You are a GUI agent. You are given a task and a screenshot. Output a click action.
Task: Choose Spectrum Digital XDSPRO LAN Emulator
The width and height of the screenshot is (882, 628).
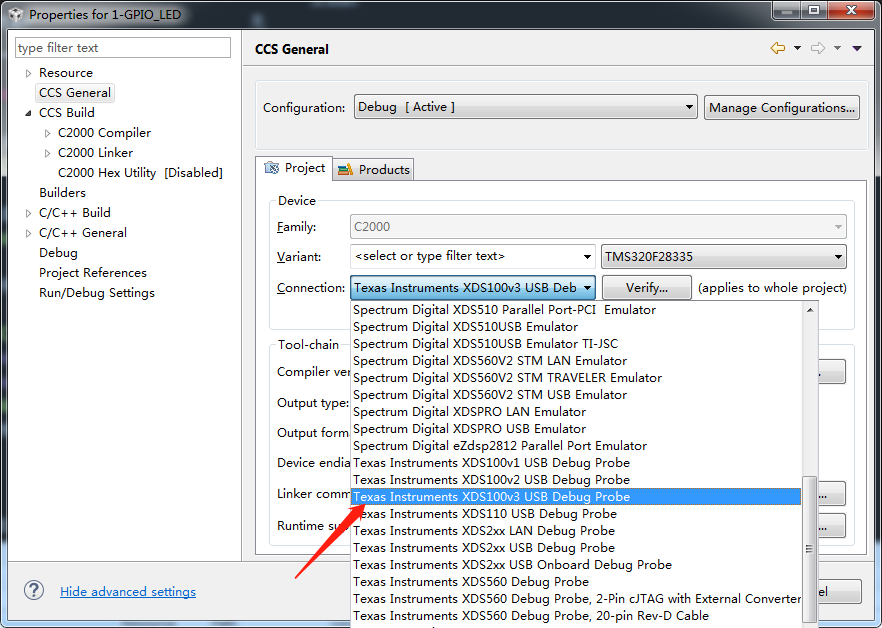pyautogui.click(x=576, y=412)
